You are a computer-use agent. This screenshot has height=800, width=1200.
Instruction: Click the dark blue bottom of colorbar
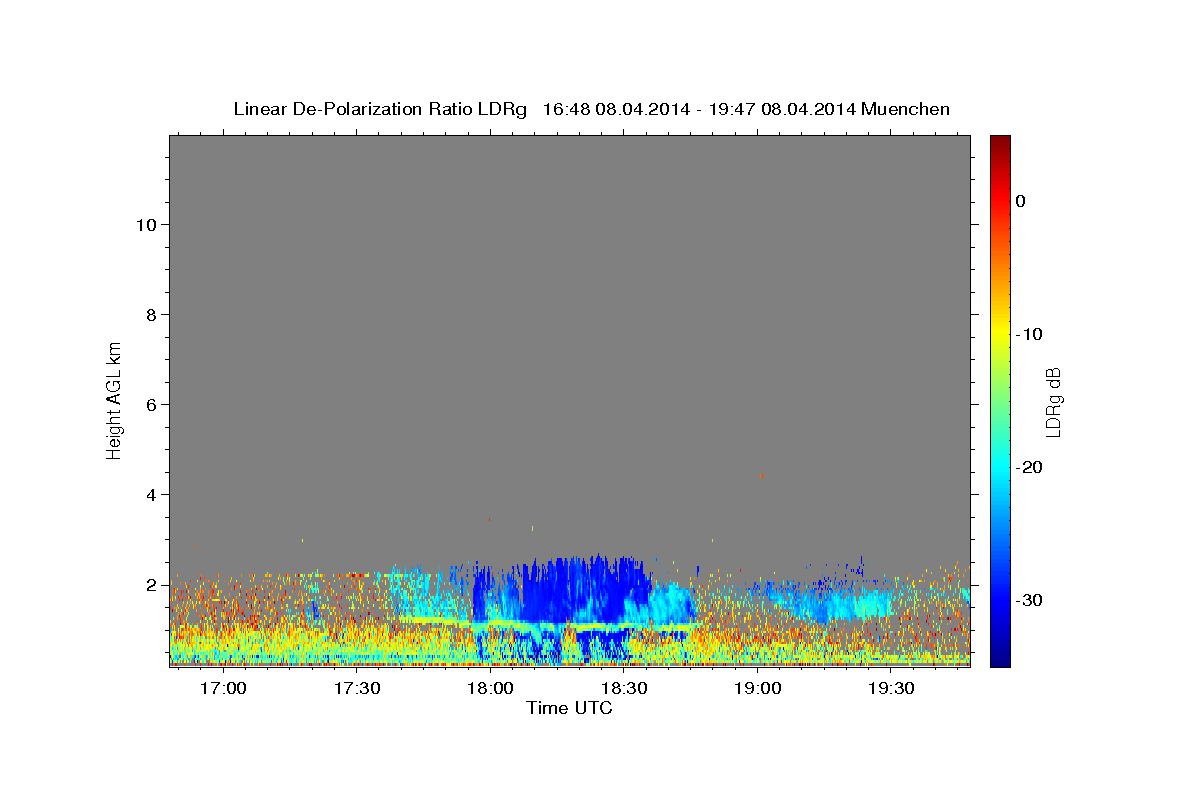coord(1000,655)
